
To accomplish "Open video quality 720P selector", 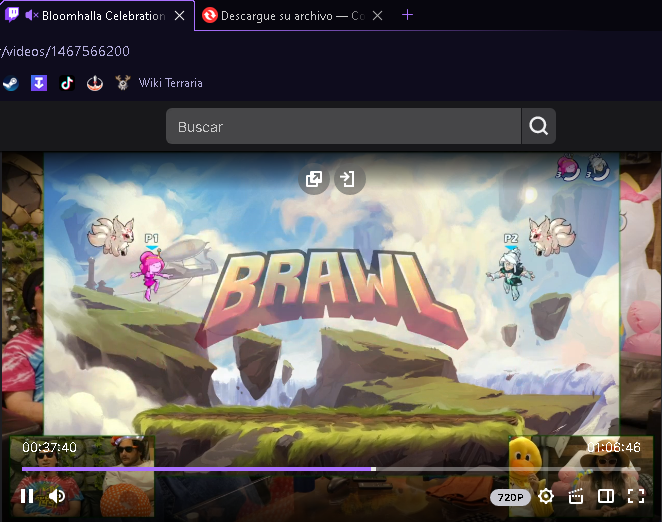I will coord(510,498).
